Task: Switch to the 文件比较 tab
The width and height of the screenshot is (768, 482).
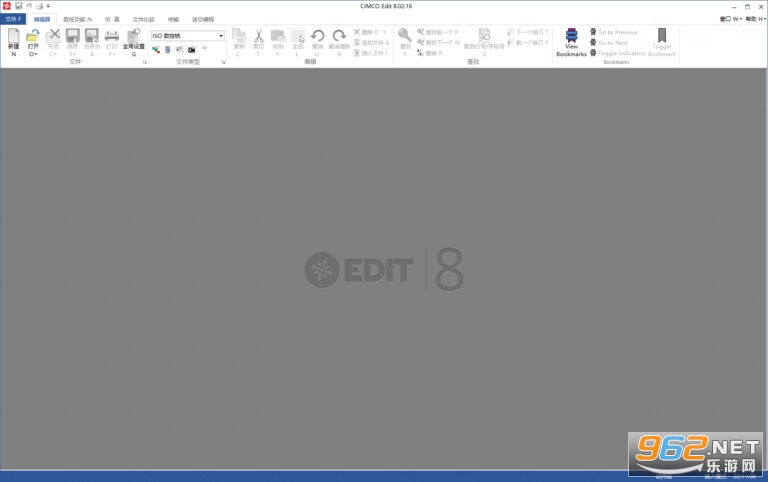Action: coord(144,20)
